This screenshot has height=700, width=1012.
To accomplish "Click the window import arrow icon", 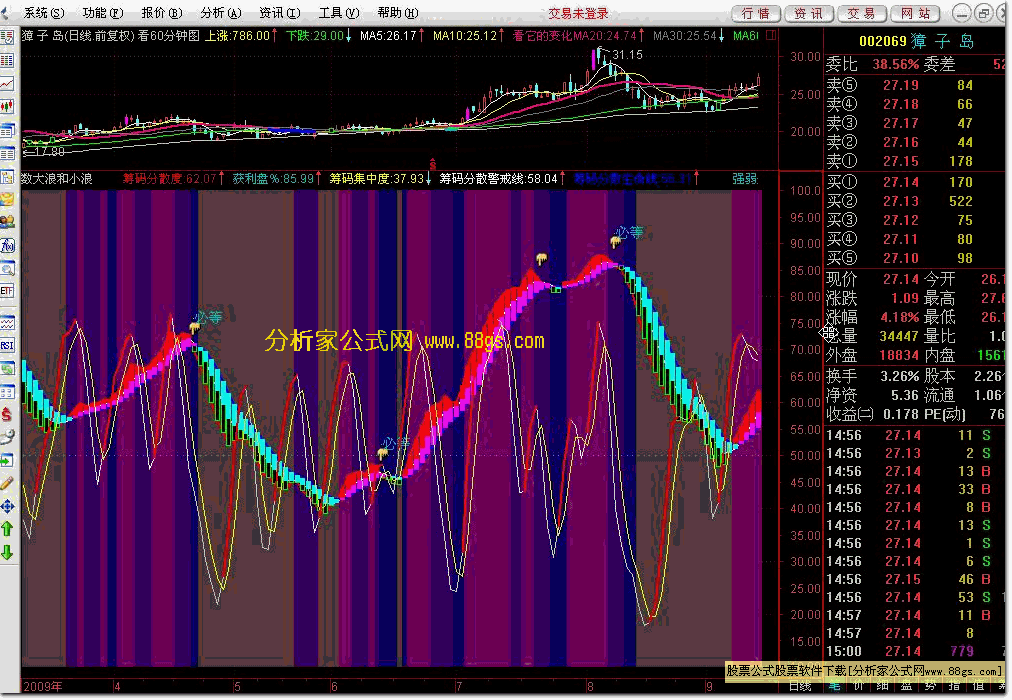I will tap(7, 460).
